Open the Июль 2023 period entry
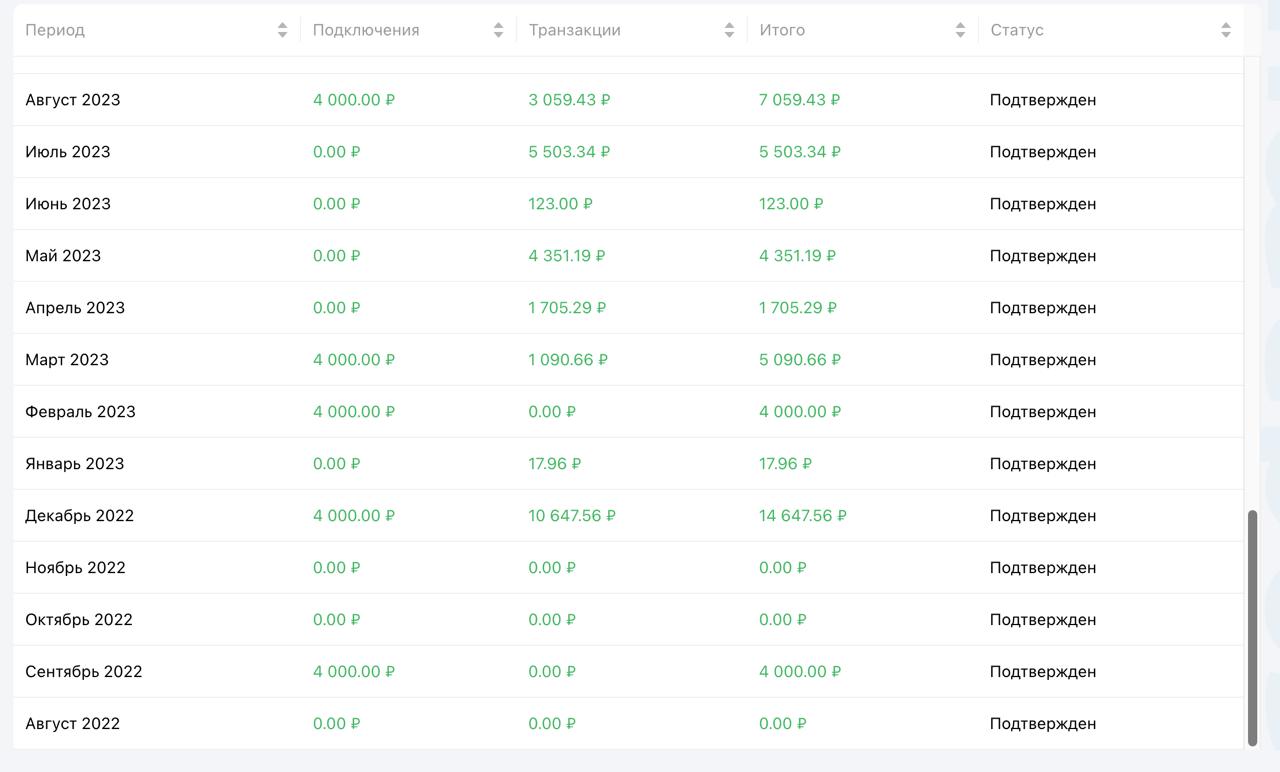 pyautogui.click(x=68, y=152)
